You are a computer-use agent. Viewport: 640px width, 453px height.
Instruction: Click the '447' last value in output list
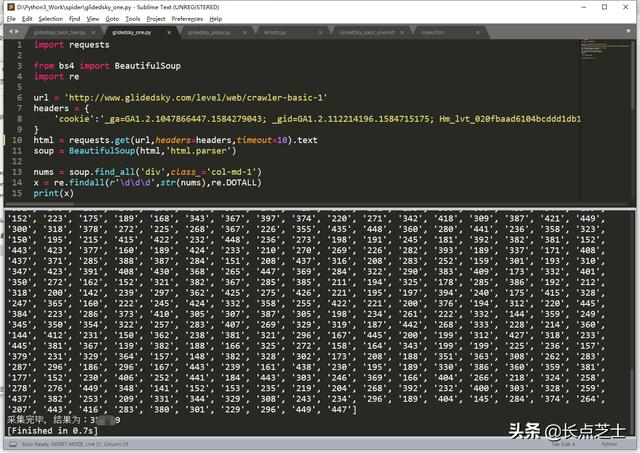340,409
